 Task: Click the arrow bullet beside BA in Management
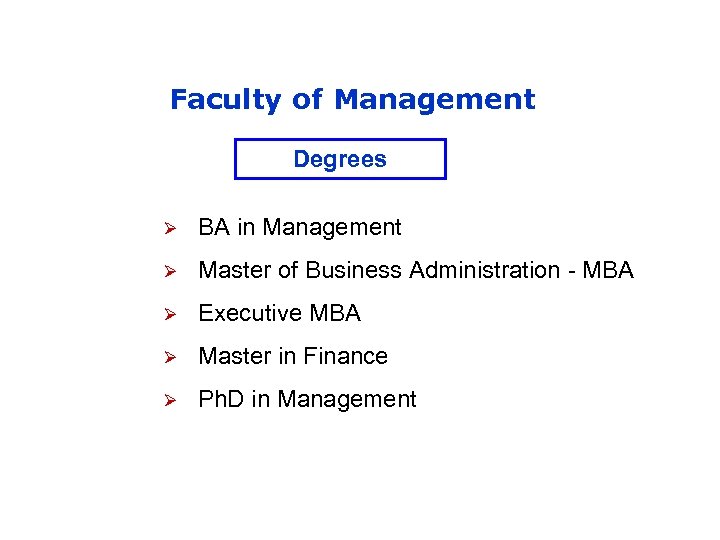pyautogui.click(x=171, y=228)
